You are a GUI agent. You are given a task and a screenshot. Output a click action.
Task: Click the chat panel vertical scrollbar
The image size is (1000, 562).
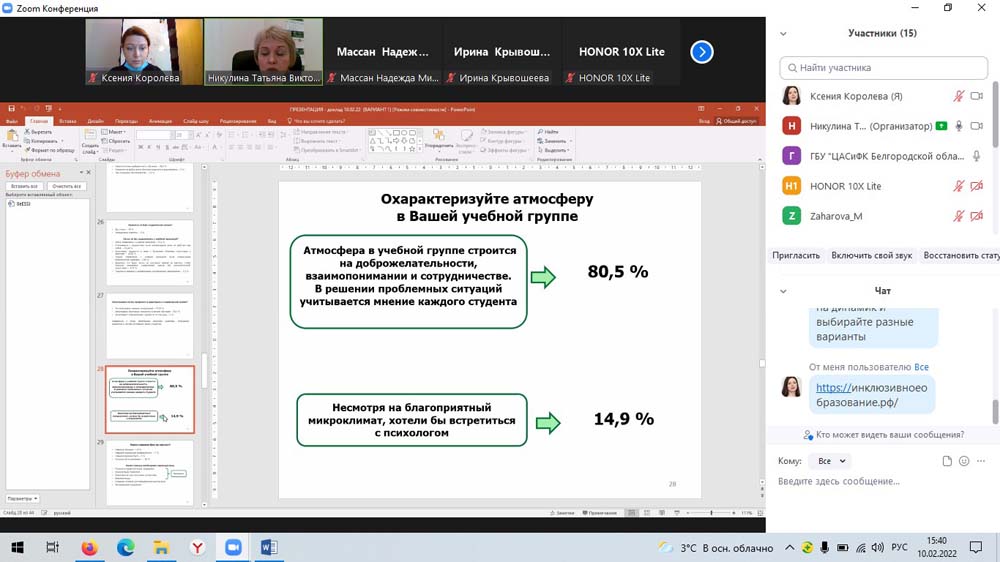coord(995,410)
